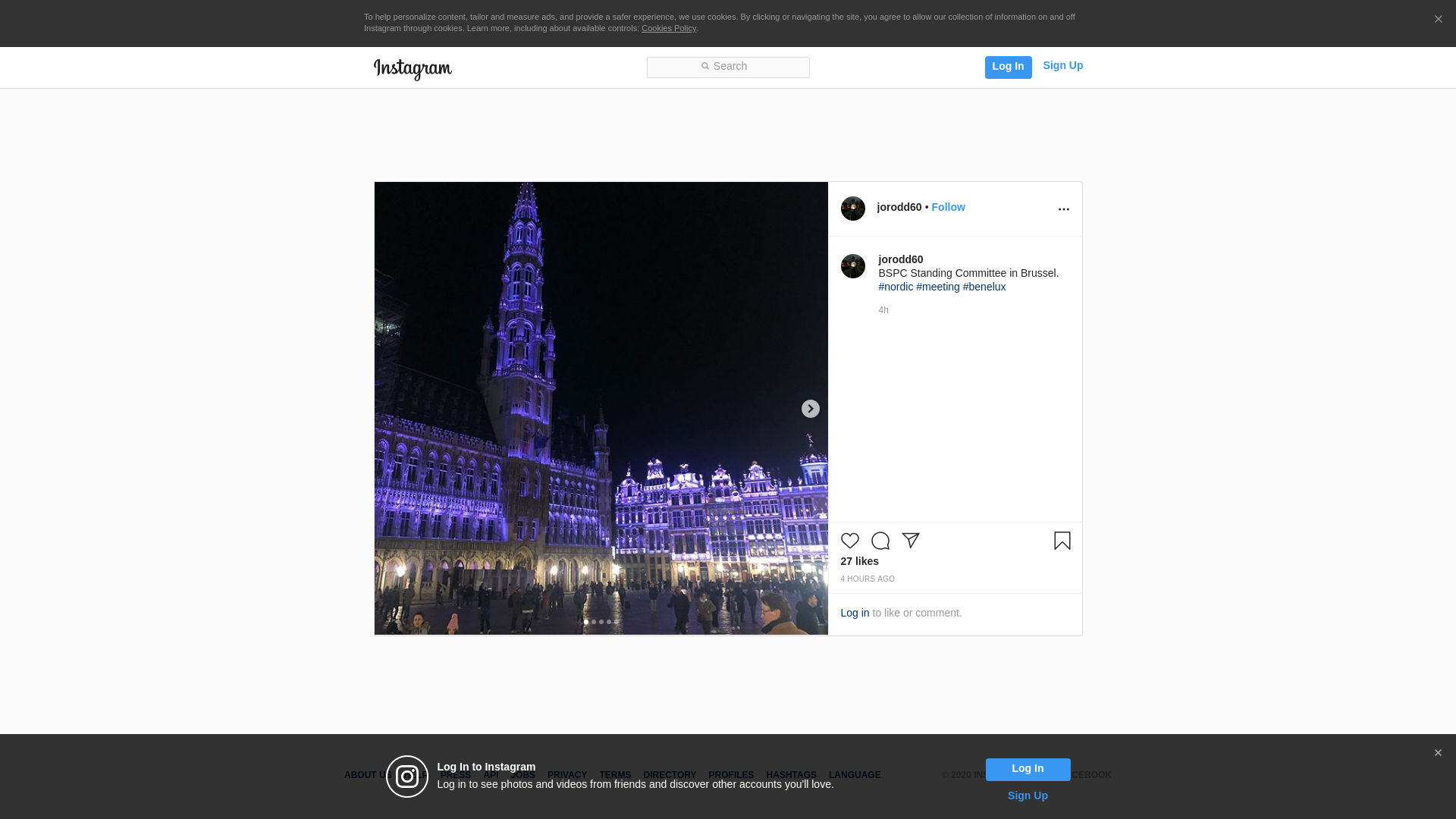Click the Instagram camera icon in banner
Screen dimensions: 1456x819
point(407,777)
